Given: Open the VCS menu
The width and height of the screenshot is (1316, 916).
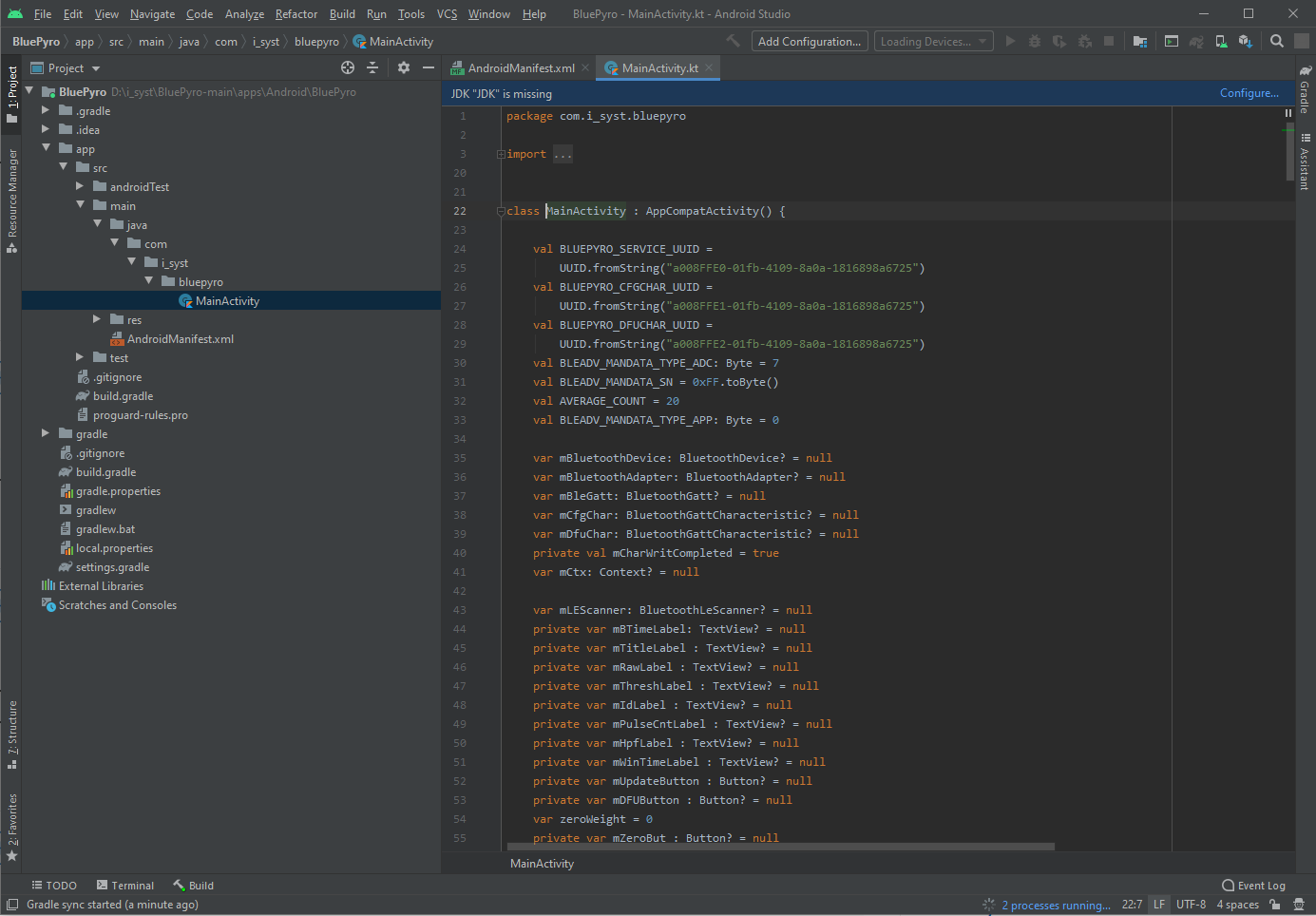Looking at the screenshot, I should [447, 13].
